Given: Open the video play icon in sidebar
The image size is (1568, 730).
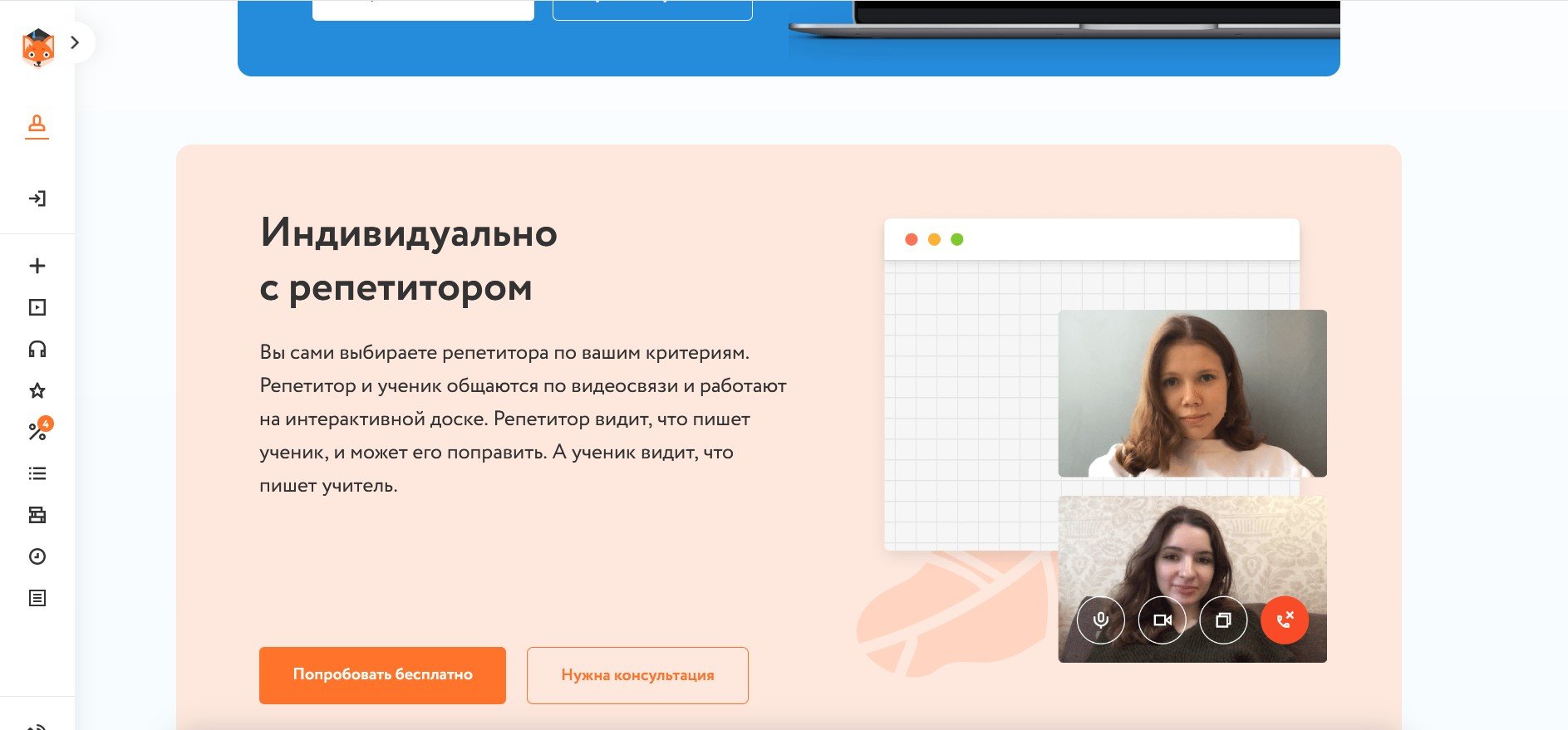Looking at the screenshot, I should (37, 307).
